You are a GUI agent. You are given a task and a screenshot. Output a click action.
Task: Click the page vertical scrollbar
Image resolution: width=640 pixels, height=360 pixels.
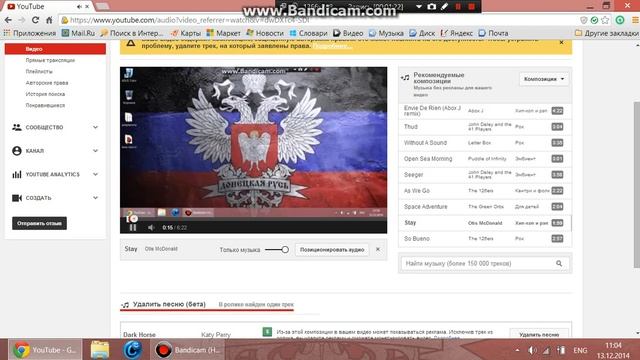[636, 186]
